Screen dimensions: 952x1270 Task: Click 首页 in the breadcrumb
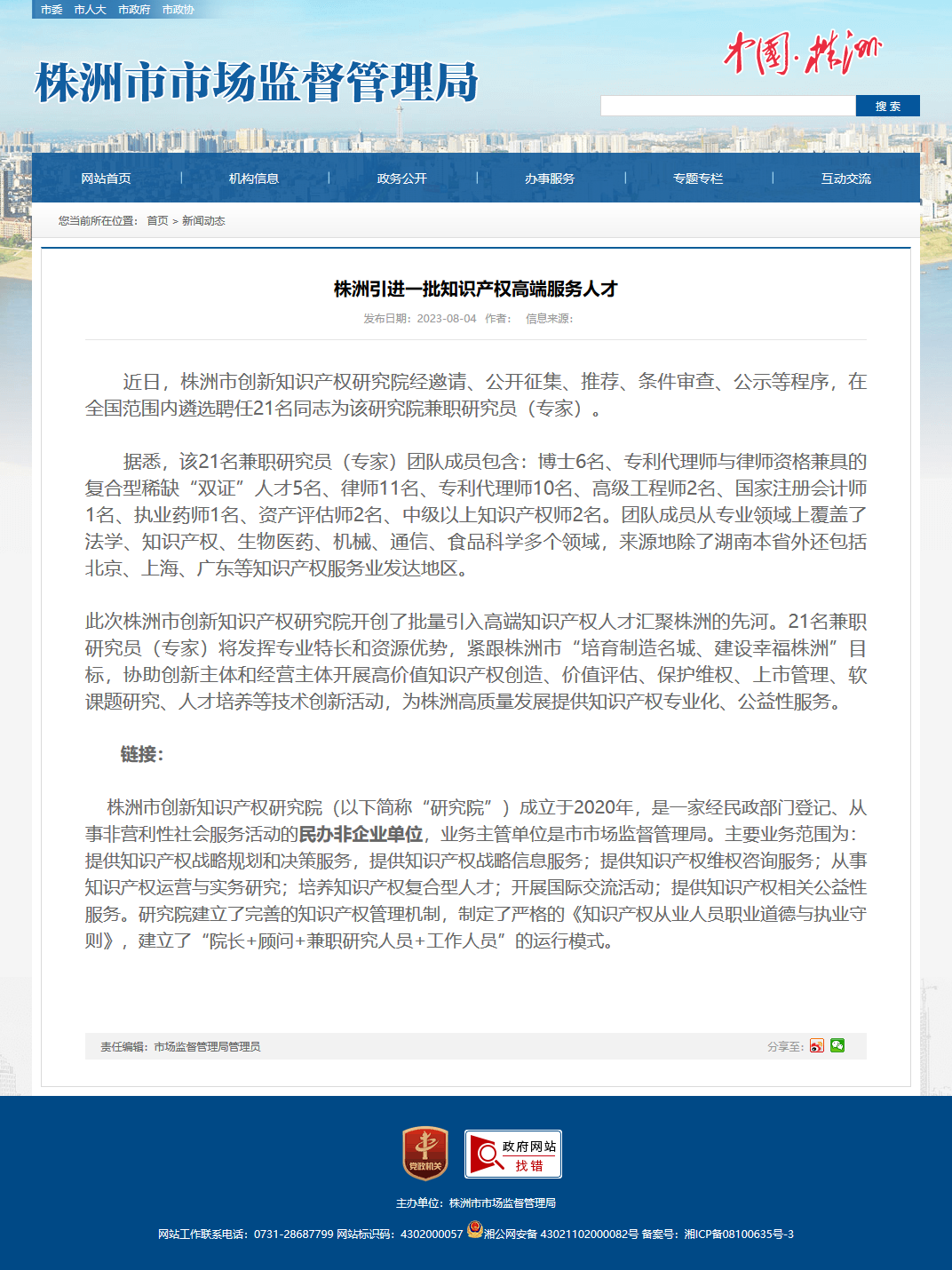click(x=157, y=221)
